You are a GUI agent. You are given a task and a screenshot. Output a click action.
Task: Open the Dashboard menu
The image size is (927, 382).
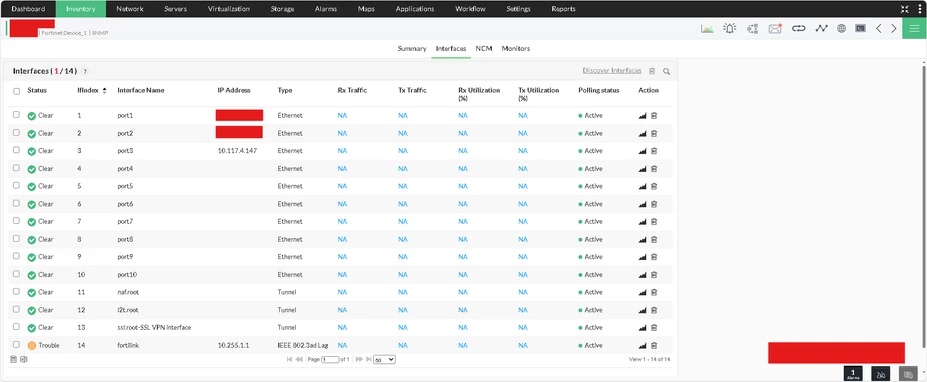pyautogui.click(x=28, y=9)
